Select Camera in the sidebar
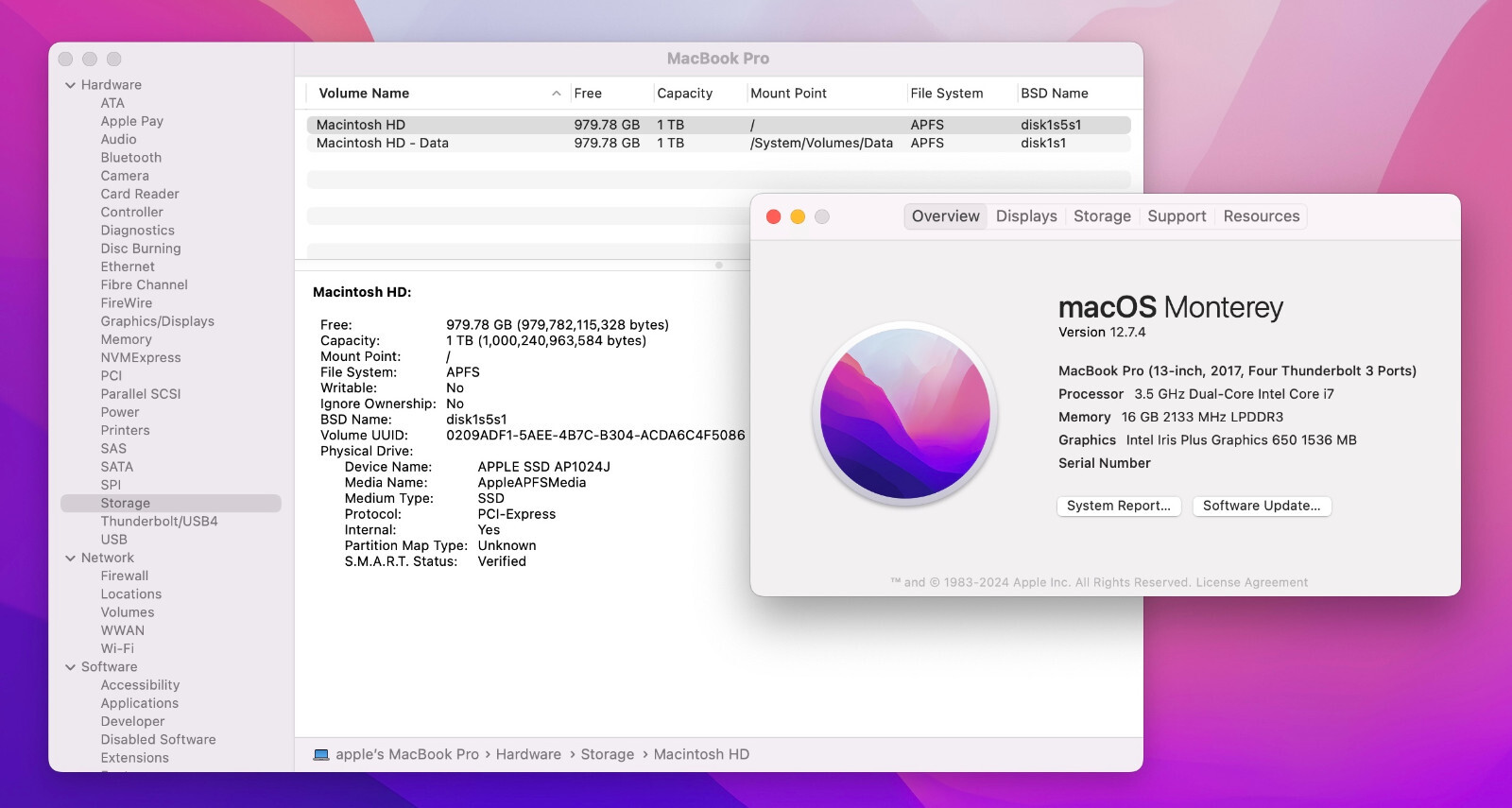 point(125,176)
